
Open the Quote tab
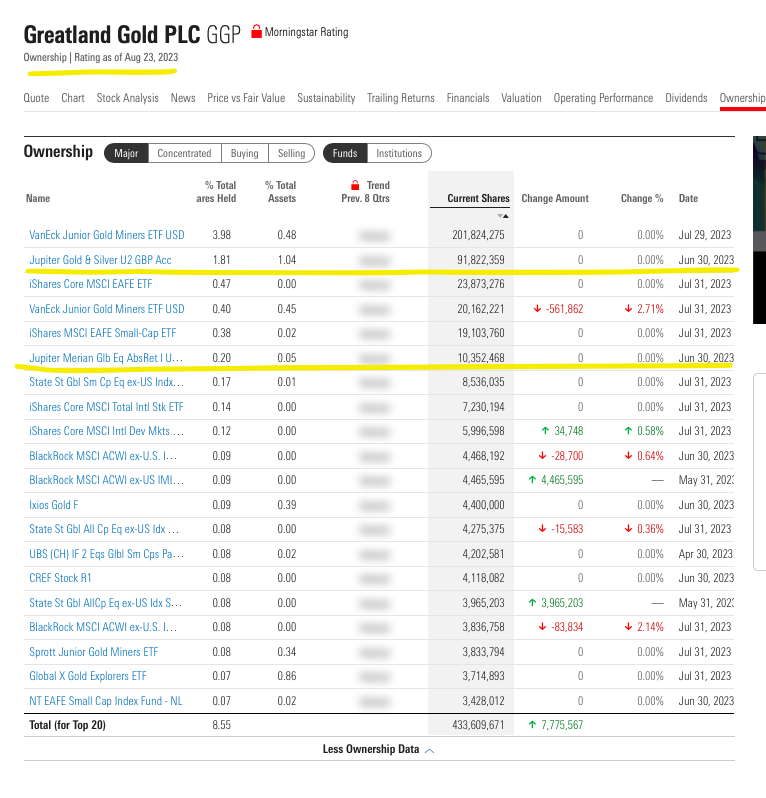point(36,98)
